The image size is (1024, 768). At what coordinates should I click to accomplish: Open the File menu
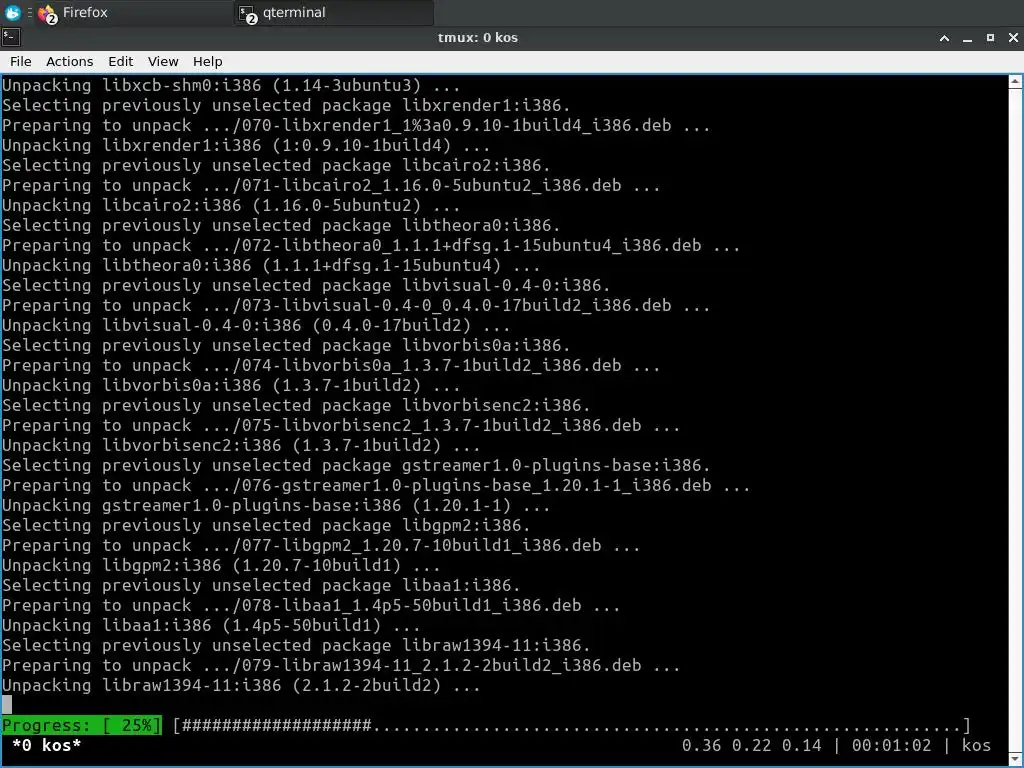click(x=20, y=61)
